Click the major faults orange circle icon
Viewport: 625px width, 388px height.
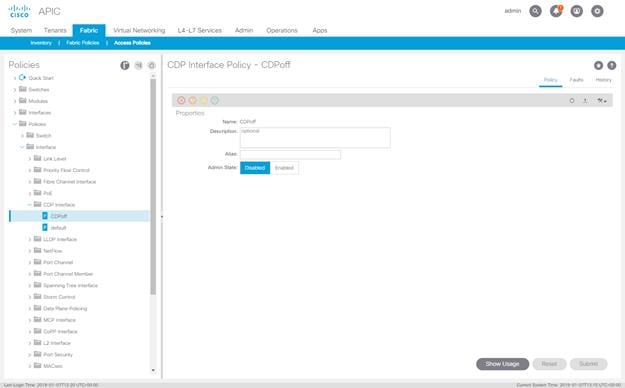[193, 100]
